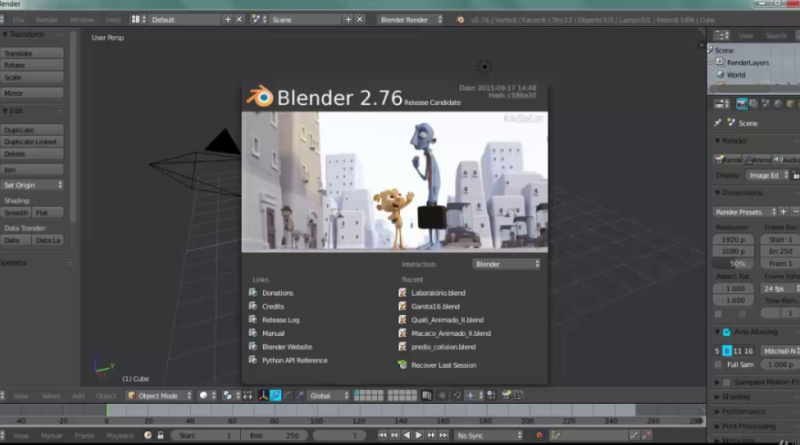Choose 16 anti-aliasing samples
Screen dimensions: 800x445
point(748,351)
